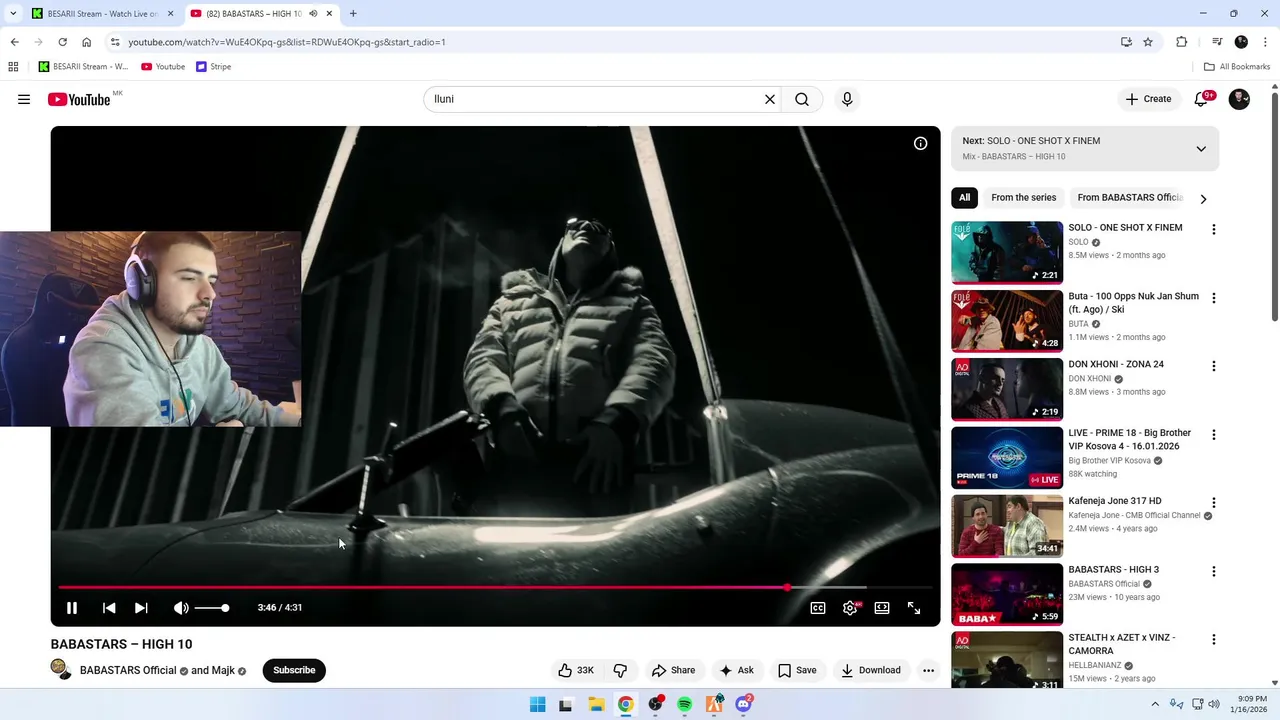This screenshot has width=1280, height=720.
Task: Select the From the series chip
Action: coord(1023,198)
